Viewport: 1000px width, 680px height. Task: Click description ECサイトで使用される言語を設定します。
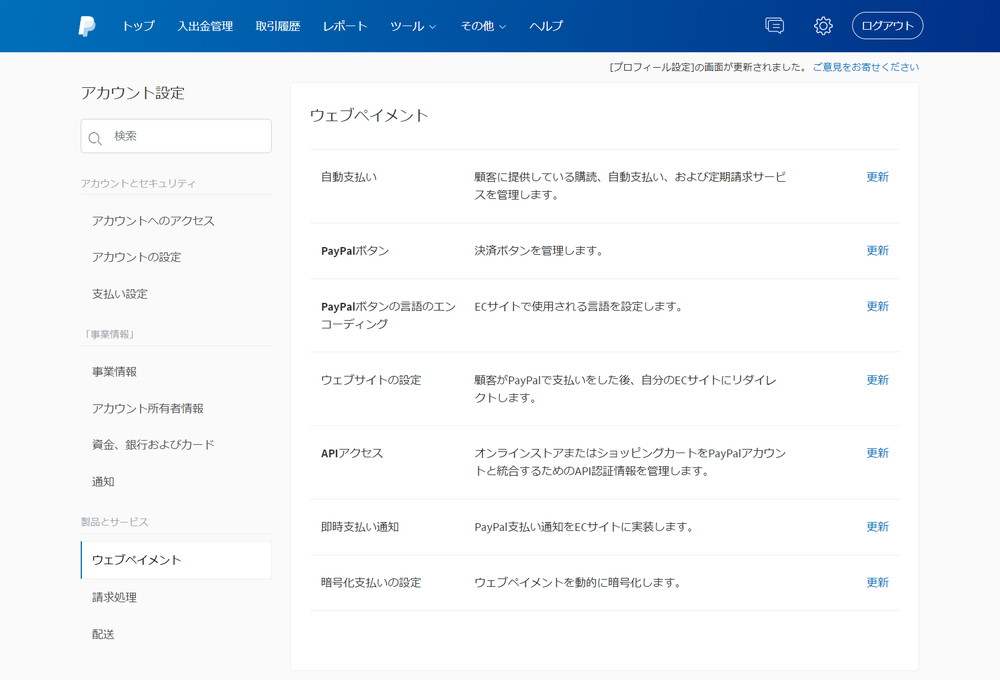pos(578,306)
